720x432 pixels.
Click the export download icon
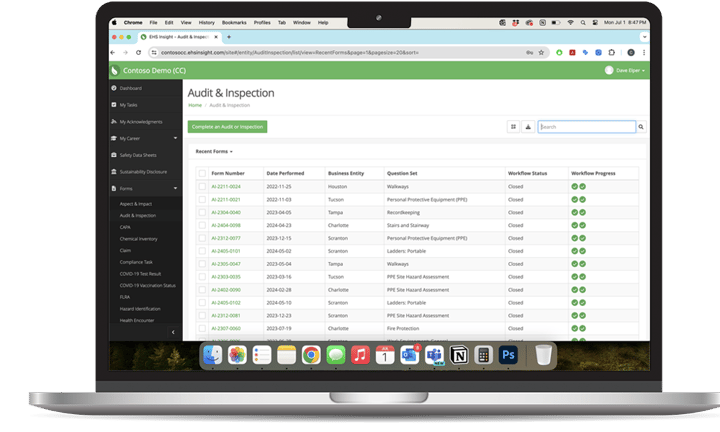click(x=528, y=127)
